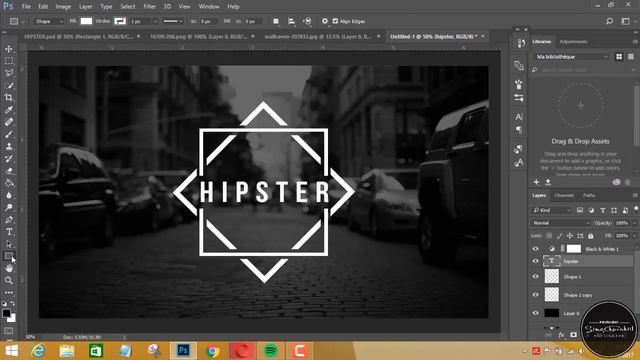Select the Blur tool
640x360 pixels.
pos(9,195)
